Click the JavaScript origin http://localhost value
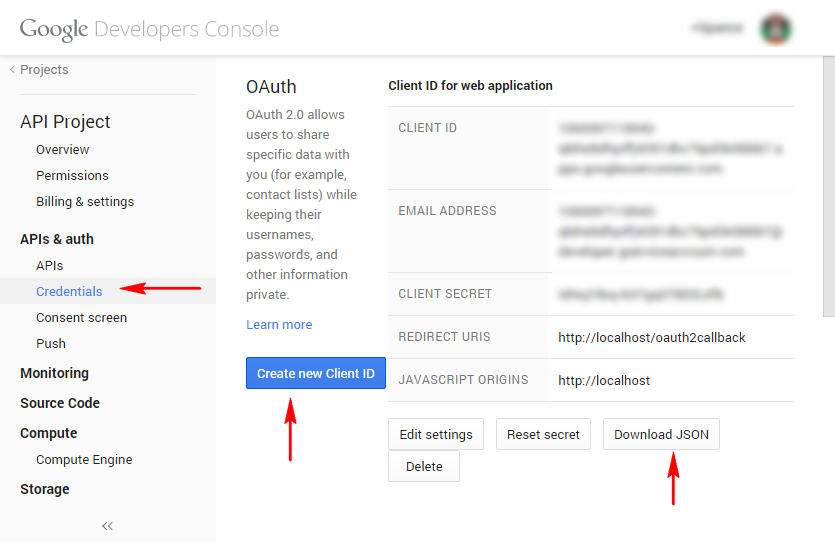 coord(604,381)
